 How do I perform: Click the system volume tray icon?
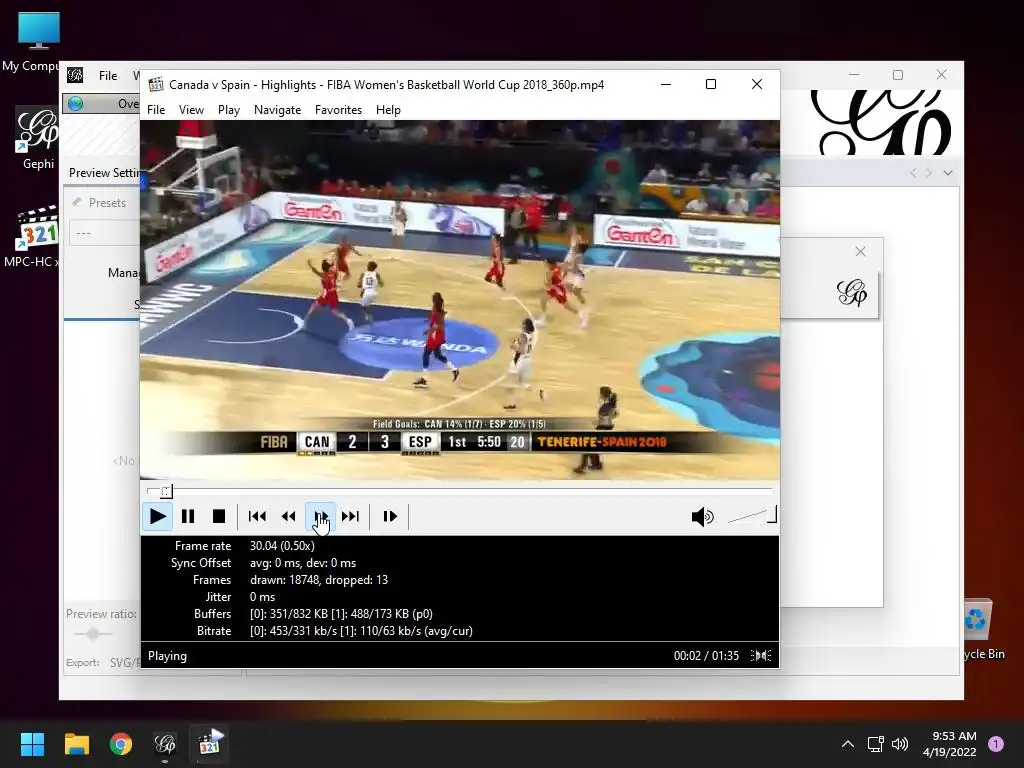900,744
